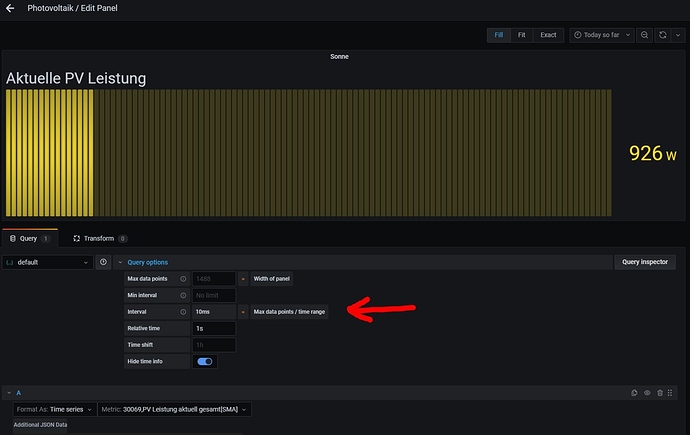
Task: Collapse query row A
Action: point(9,393)
